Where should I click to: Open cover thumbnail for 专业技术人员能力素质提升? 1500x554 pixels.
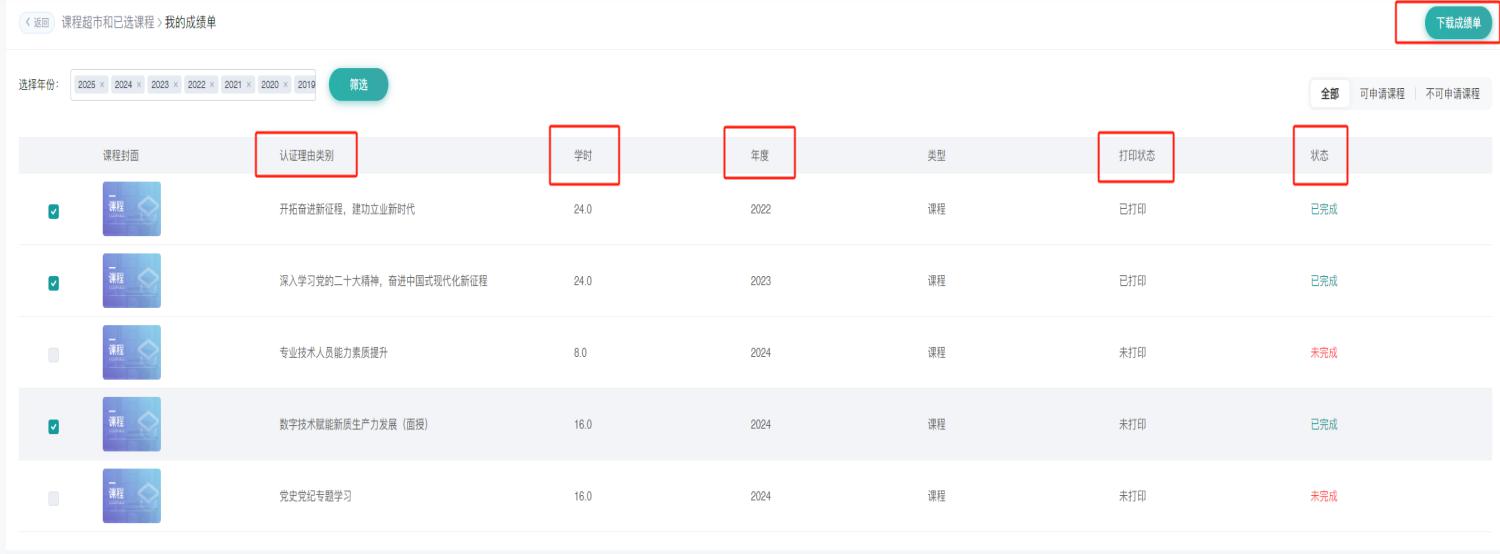[131, 353]
